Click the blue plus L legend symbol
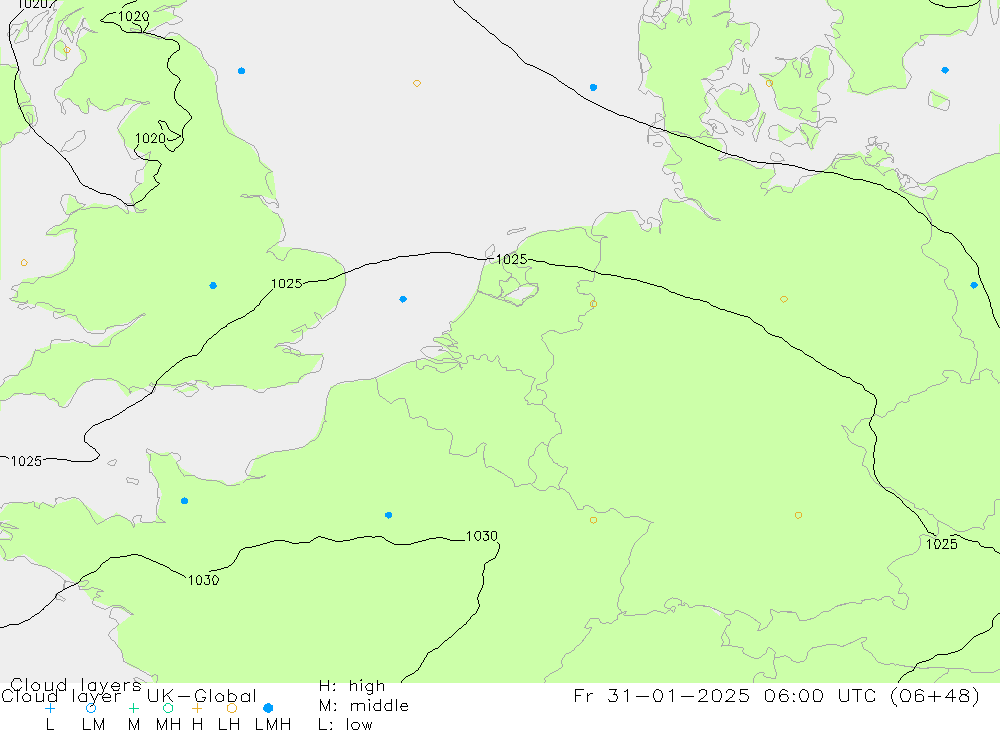The image size is (1000, 733). tap(50, 708)
